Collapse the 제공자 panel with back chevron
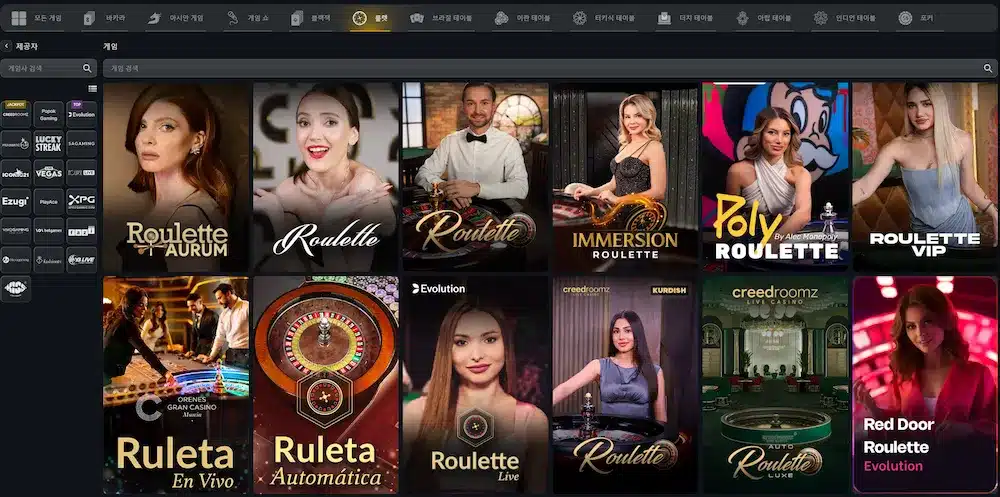Viewport: 1000px width, 497px height. tap(6, 46)
